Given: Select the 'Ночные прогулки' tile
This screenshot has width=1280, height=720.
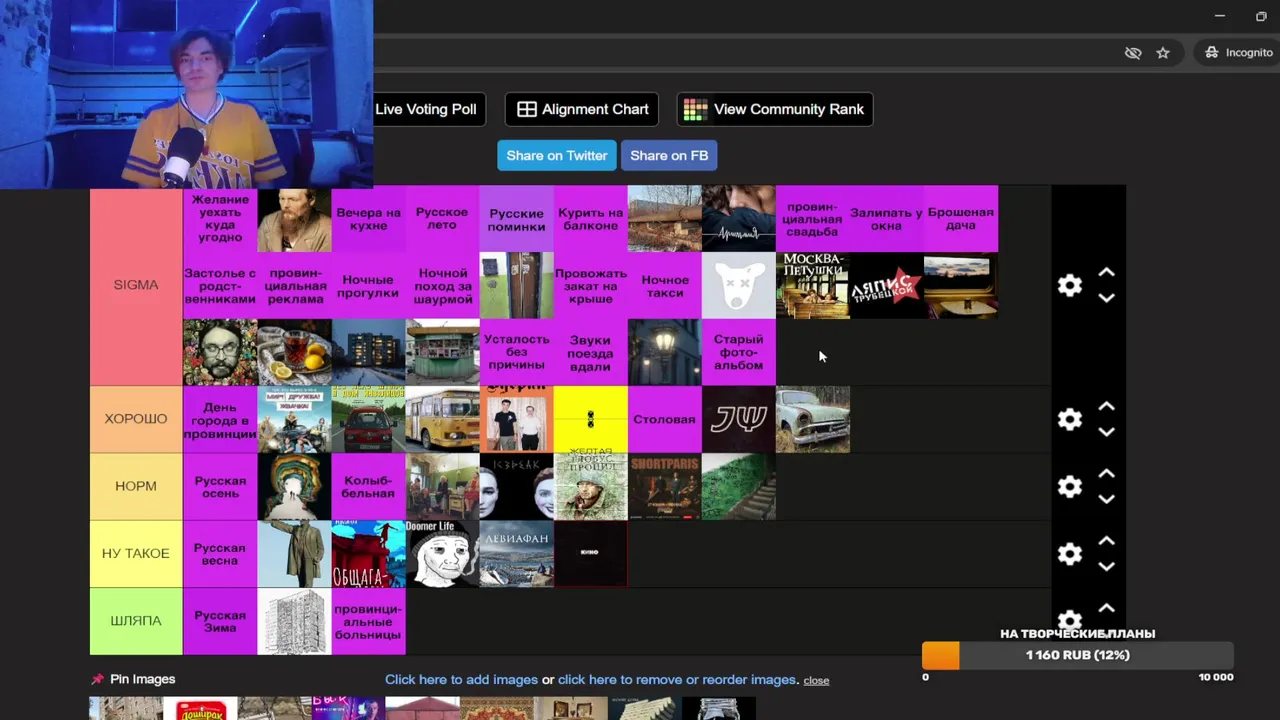Looking at the screenshot, I should click(x=368, y=285).
